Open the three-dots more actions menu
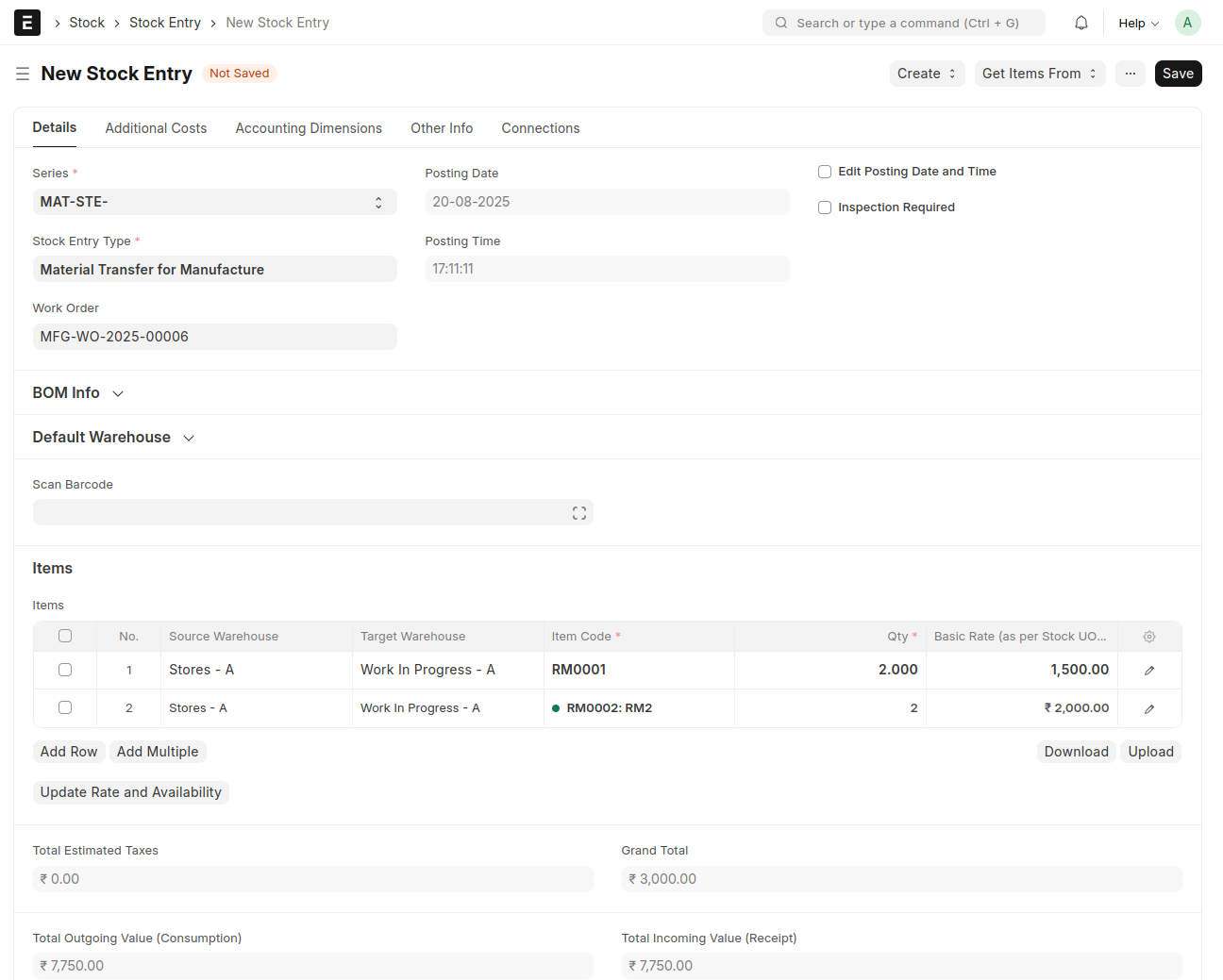Screen dimensions: 1223x980 point(1130,74)
